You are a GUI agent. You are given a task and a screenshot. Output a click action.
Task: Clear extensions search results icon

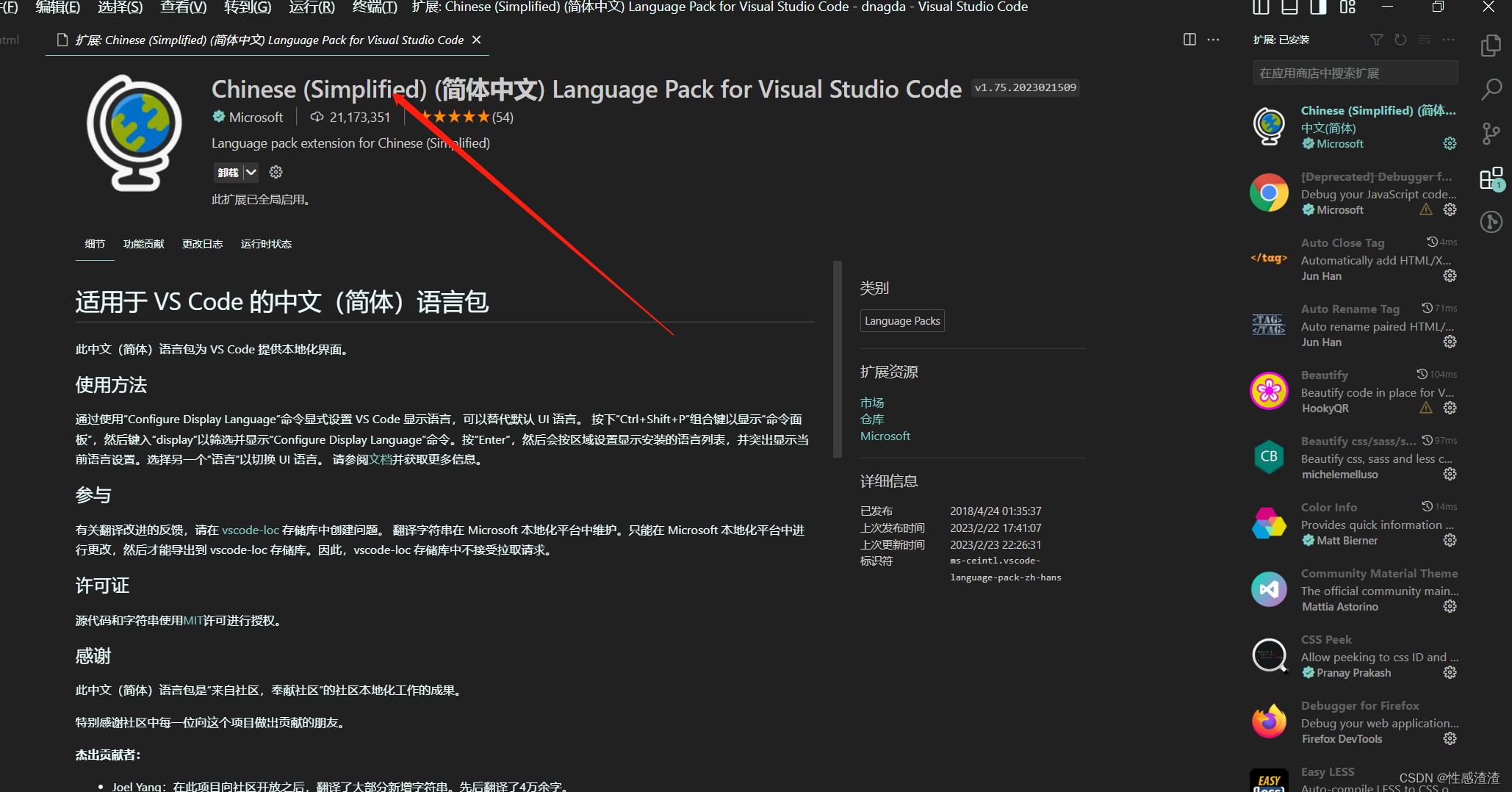point(1425,40)
